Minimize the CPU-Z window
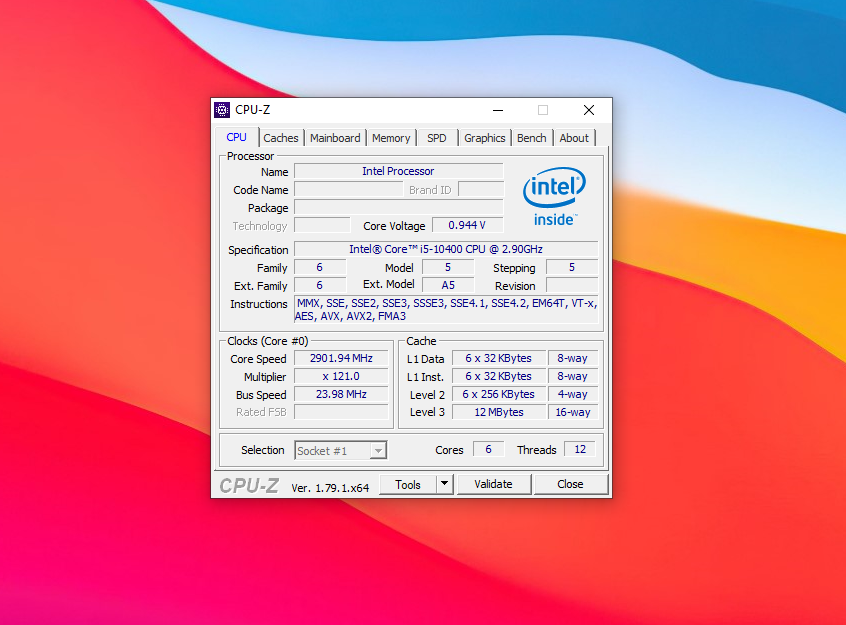The image size is (846, 625). [x=498, y=110]
